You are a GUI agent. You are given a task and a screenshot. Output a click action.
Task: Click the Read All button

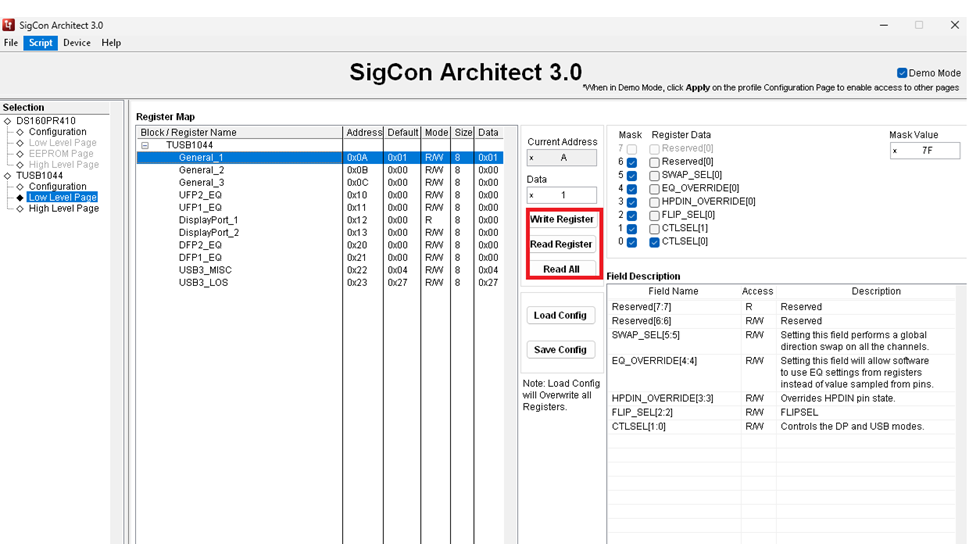(561, 269)
